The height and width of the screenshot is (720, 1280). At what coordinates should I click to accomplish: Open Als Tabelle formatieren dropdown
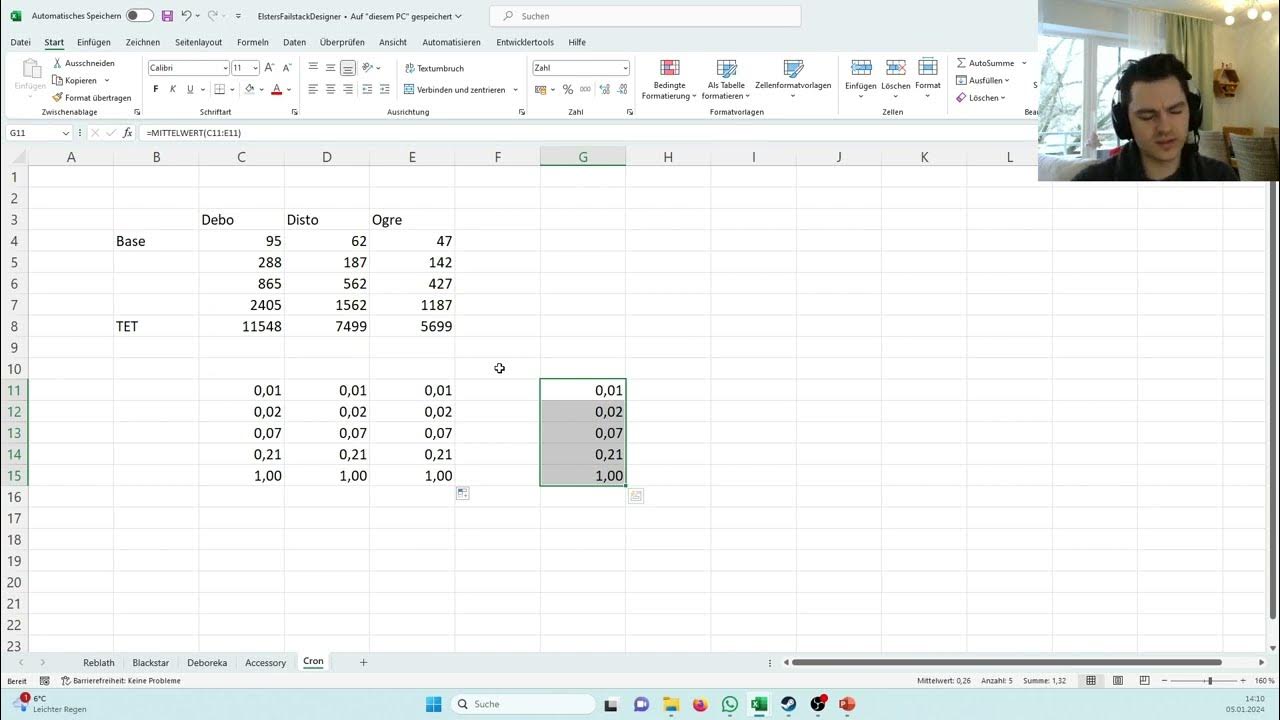point(726,79)
